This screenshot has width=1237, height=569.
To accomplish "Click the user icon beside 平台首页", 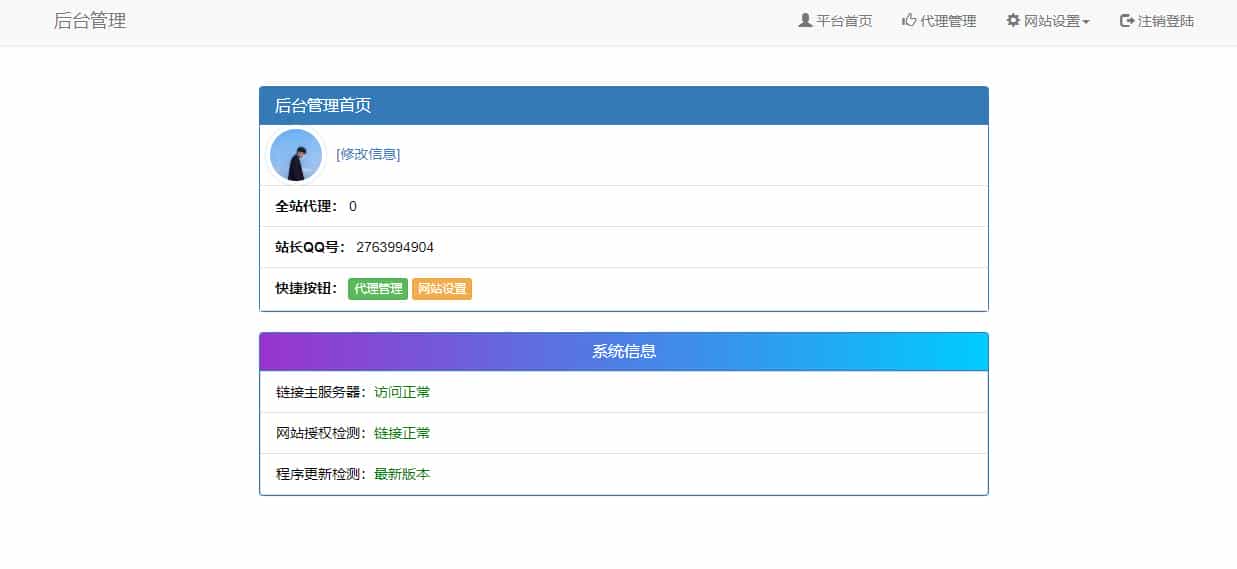I will [805, 20].
